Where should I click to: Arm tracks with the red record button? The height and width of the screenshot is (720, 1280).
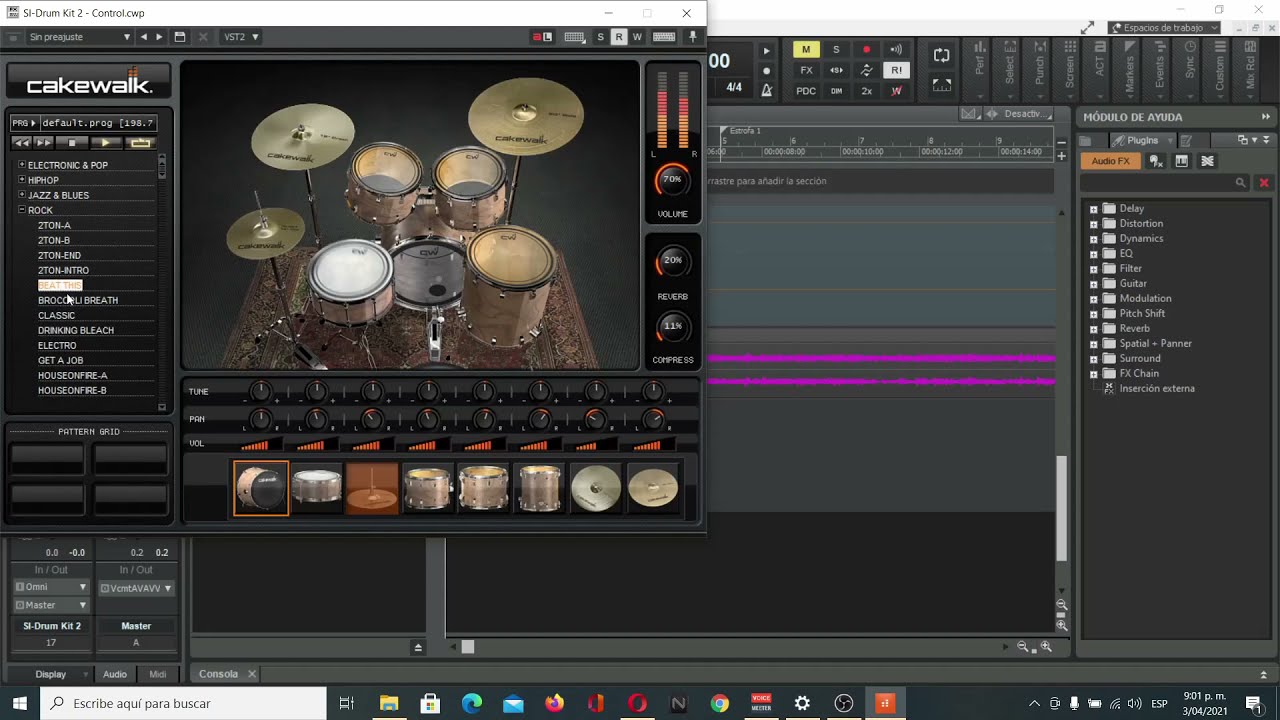(x=866, y=50)
